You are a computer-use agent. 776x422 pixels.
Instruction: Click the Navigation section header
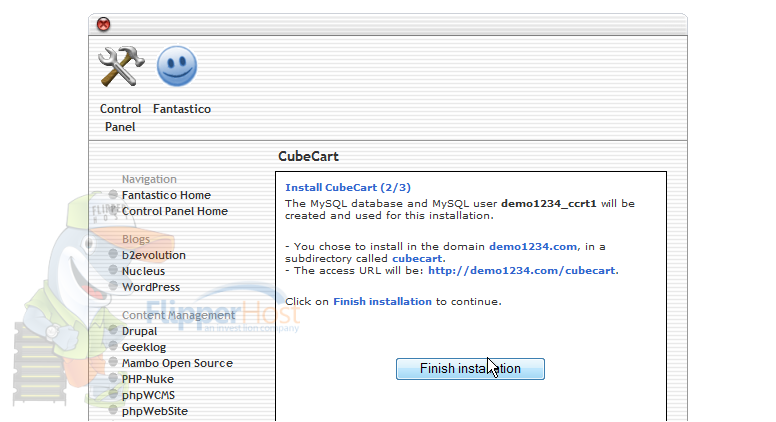point(149,179)
